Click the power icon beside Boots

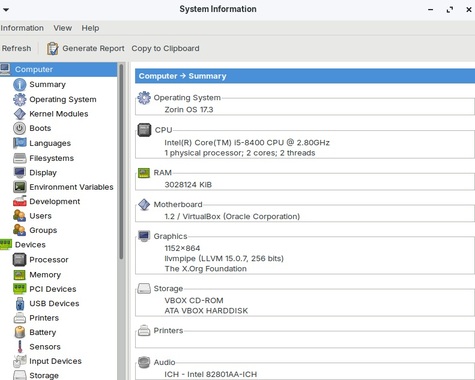(20, 128)
